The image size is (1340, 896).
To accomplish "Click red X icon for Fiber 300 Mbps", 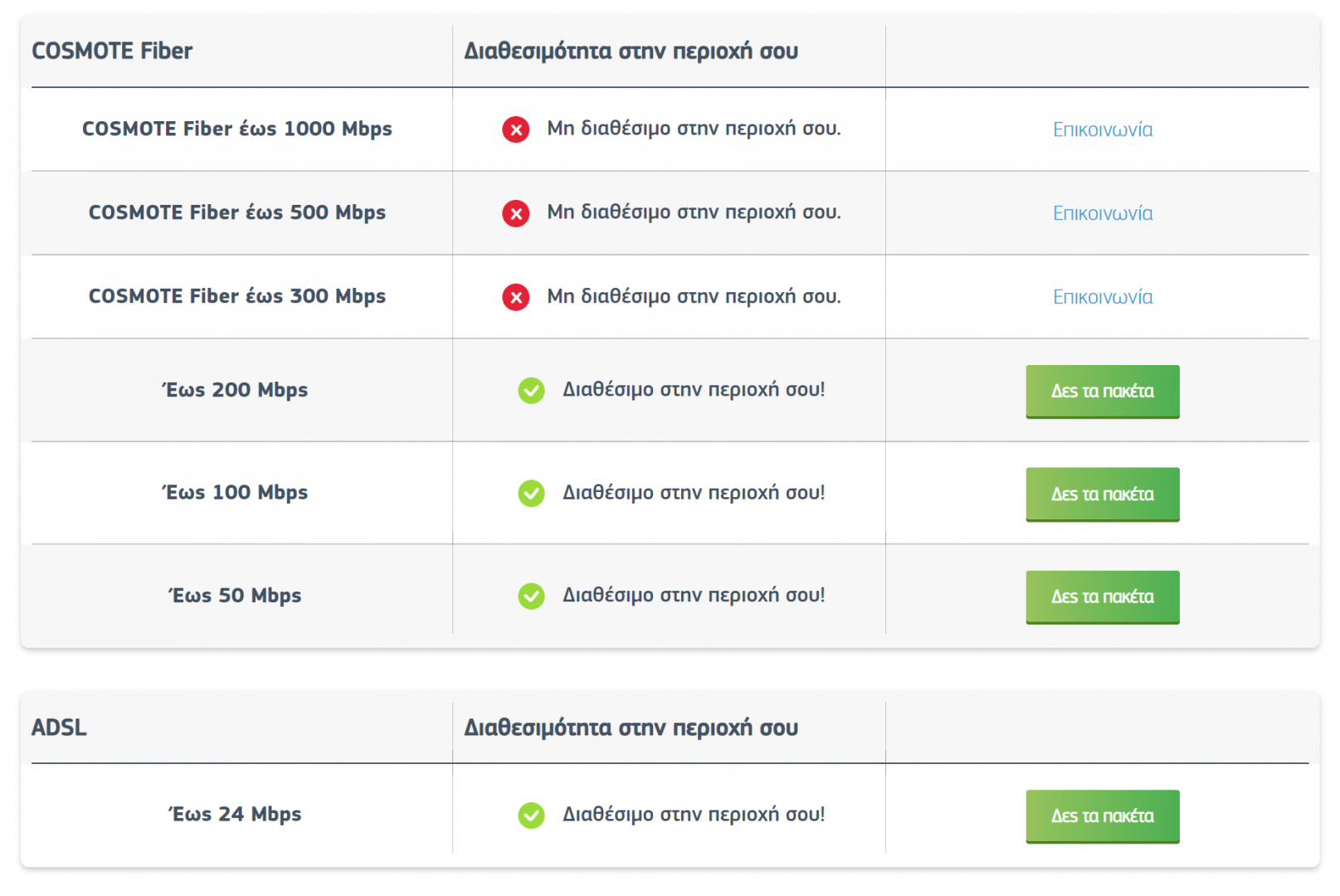I will click(515, 297).
